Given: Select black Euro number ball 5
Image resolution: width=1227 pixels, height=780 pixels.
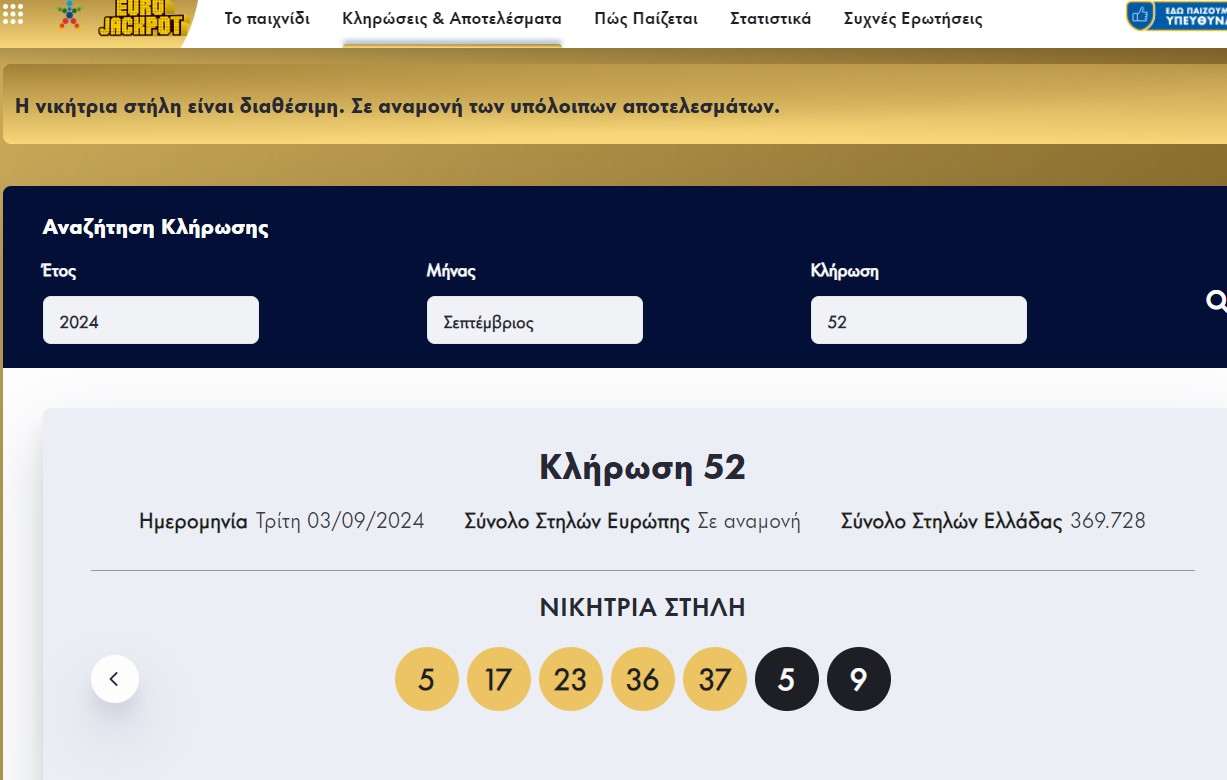Looking at the screenshot, I should click(787, 678).
